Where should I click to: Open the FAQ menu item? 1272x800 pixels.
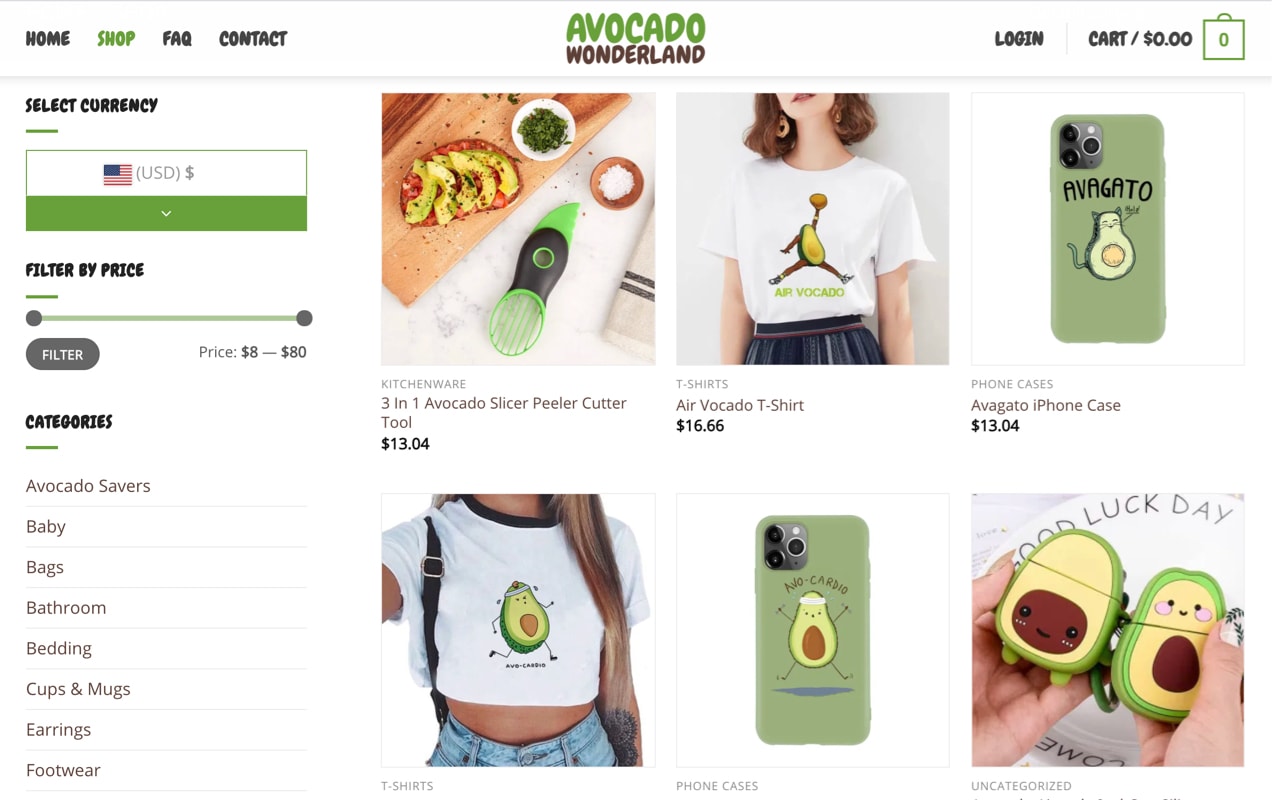point(177,39)
